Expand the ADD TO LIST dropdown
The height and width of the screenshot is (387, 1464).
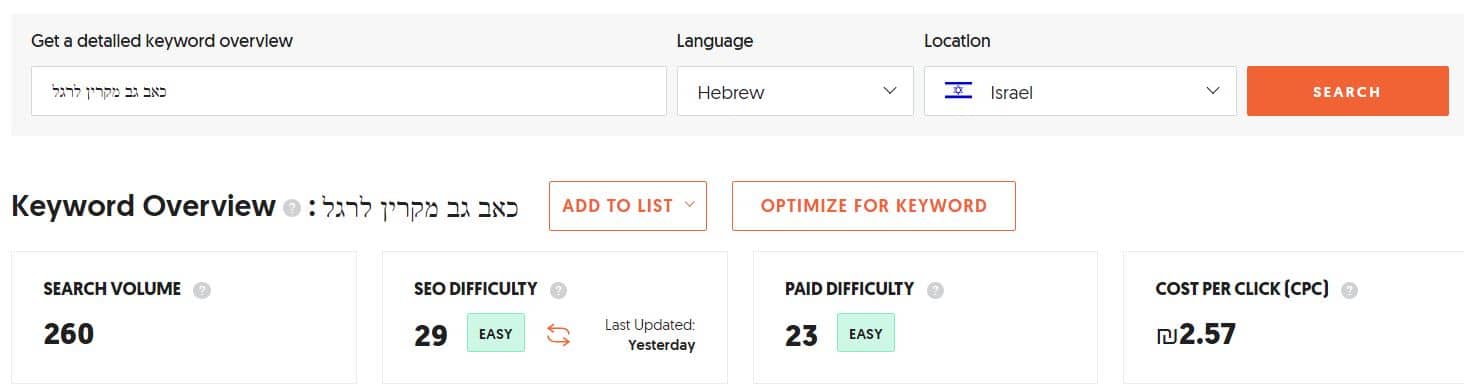point(628,206)
